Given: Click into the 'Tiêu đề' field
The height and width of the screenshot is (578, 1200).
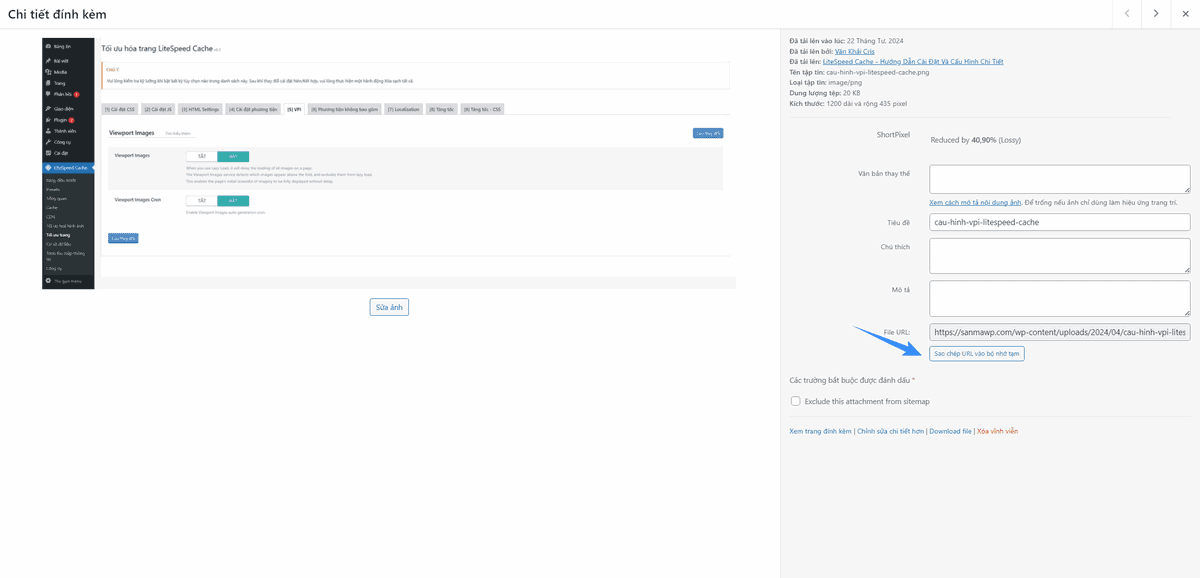Looking at the screenshot, I should tap(1059, 222).
